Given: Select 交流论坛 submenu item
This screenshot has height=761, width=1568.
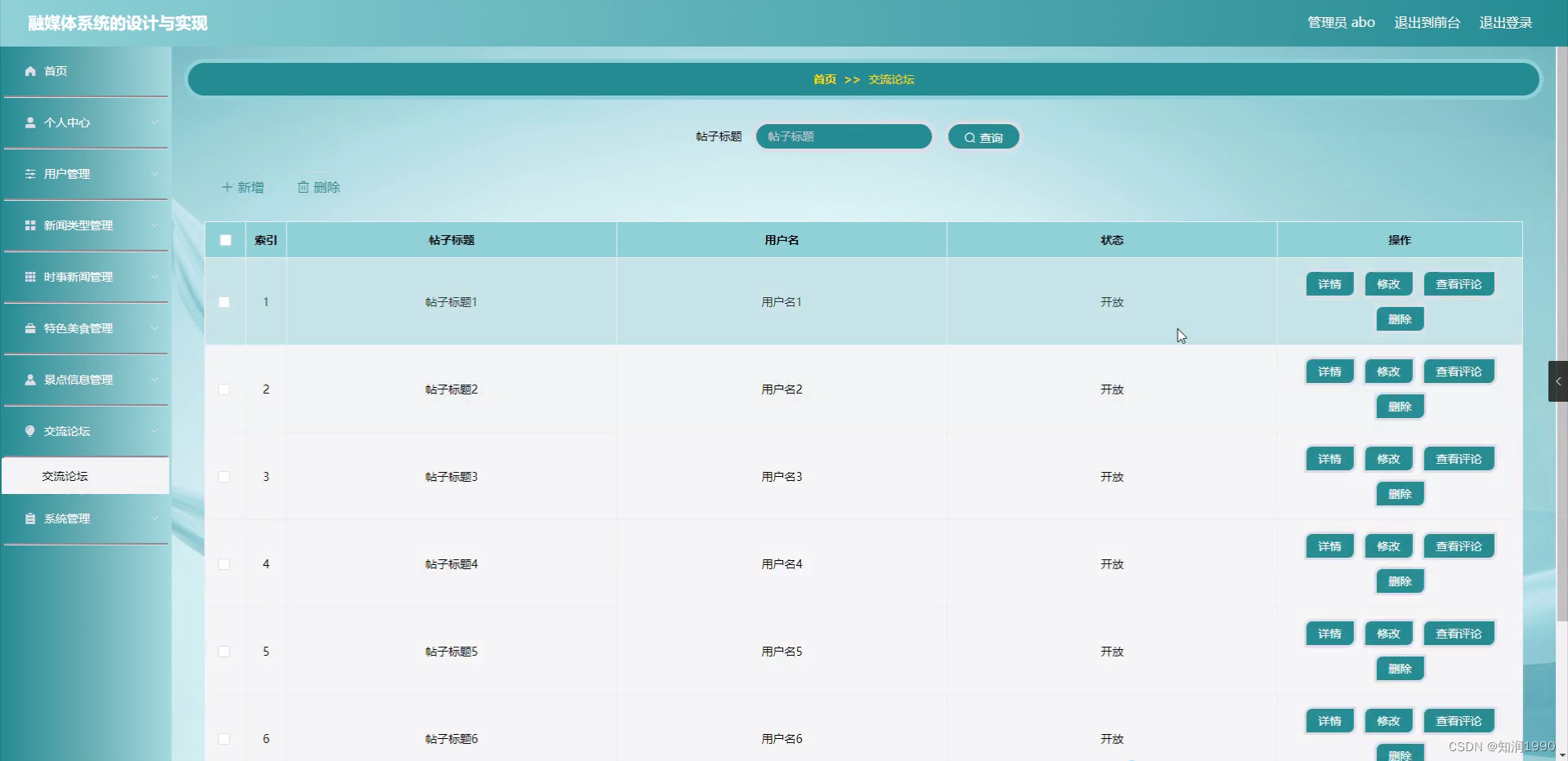Looking at the screenshot, I should point(65,476).
